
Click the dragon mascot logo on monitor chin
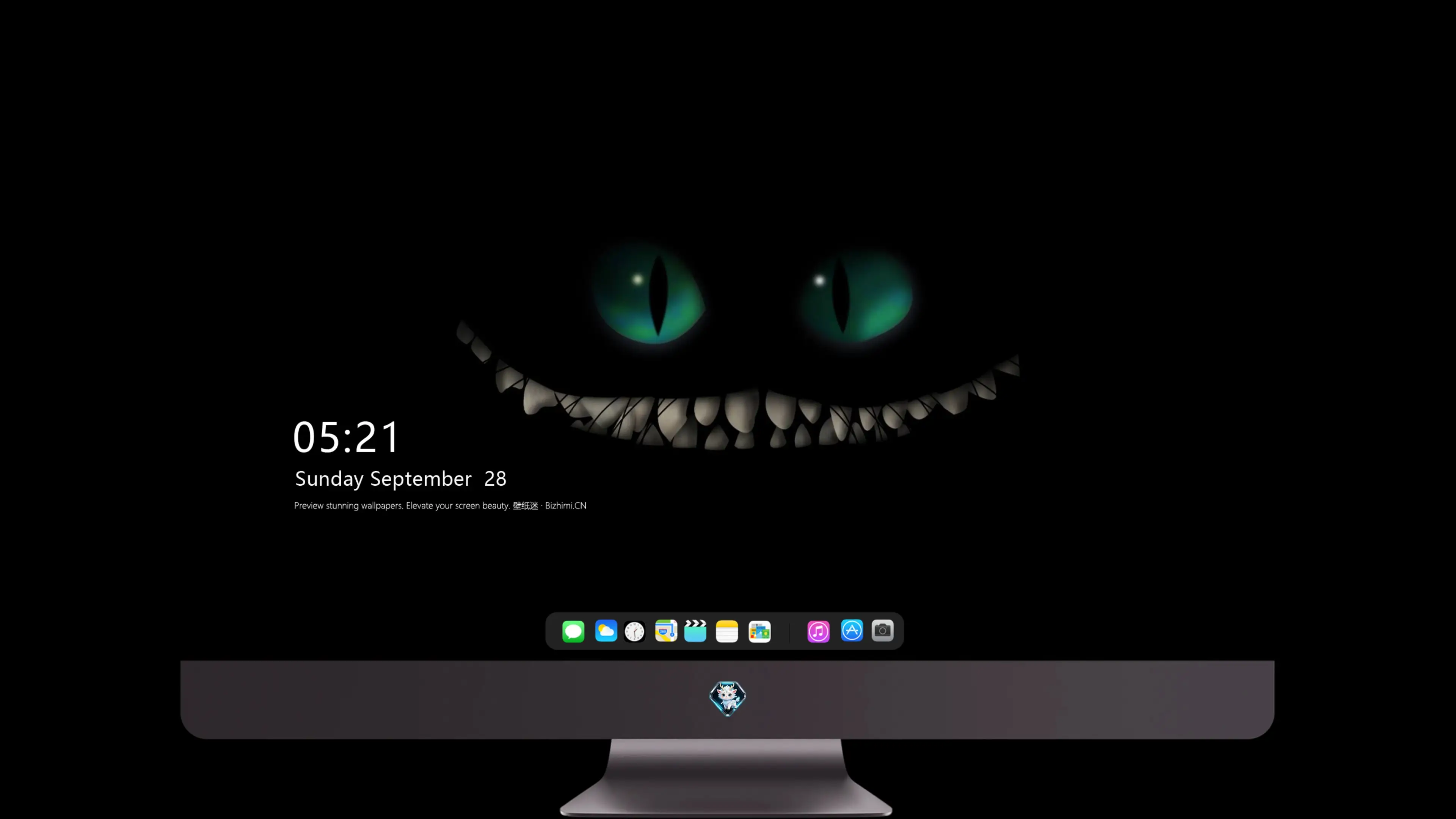[x=728, y=698]
